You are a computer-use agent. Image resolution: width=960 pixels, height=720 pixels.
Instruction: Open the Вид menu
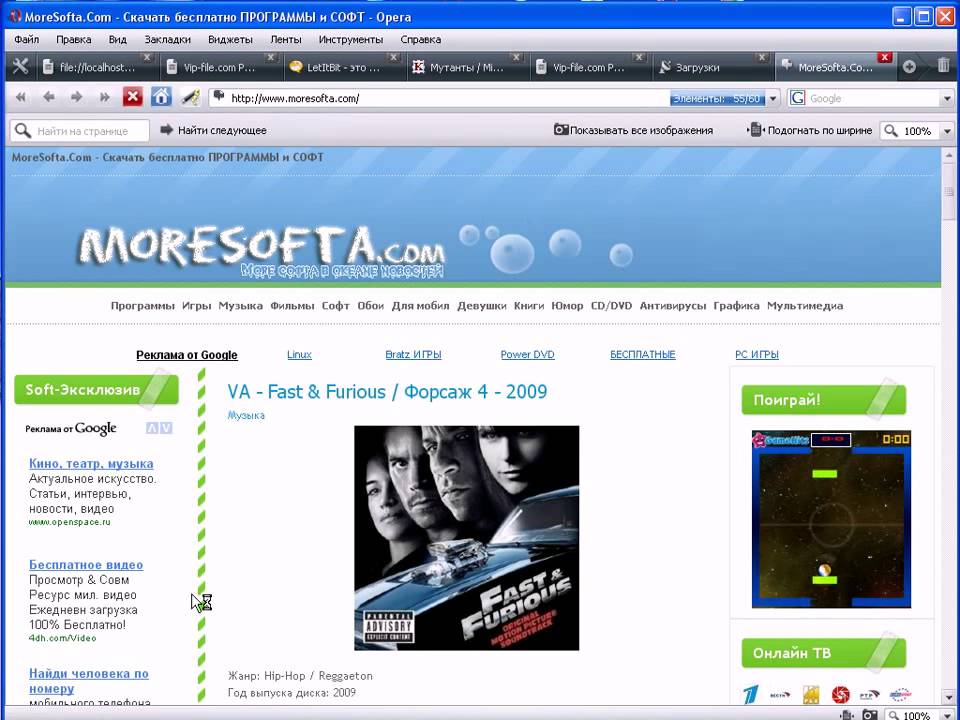118,39
